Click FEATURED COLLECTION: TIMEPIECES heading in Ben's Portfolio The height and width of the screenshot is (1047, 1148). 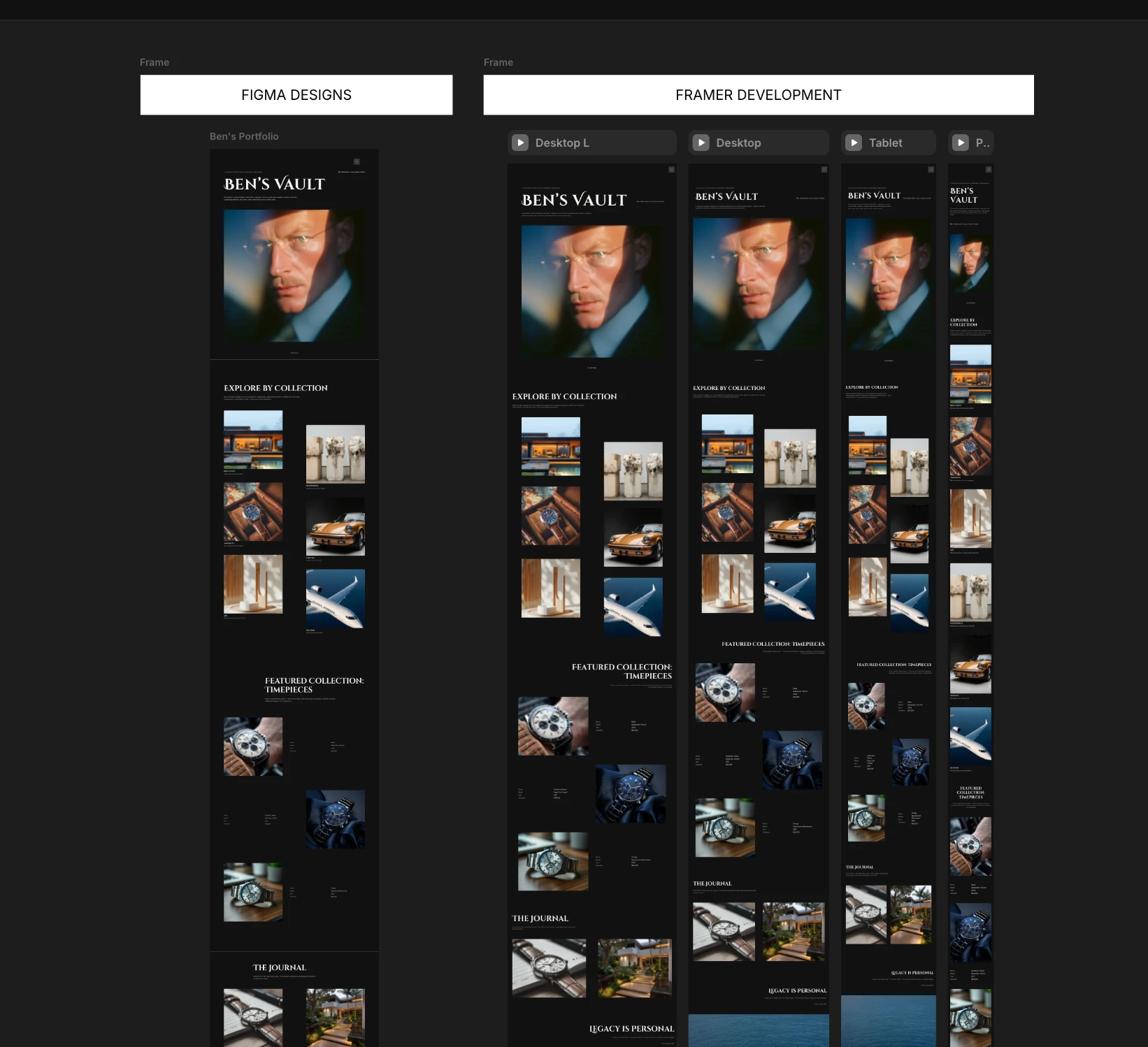314,685
